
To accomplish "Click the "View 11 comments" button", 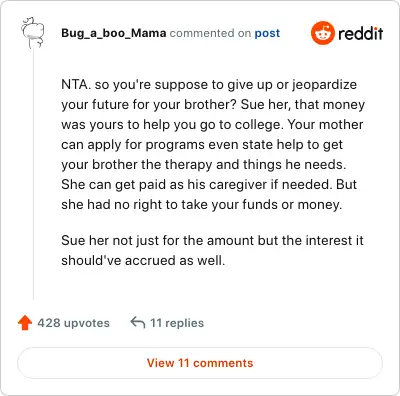I will [200, 363].
